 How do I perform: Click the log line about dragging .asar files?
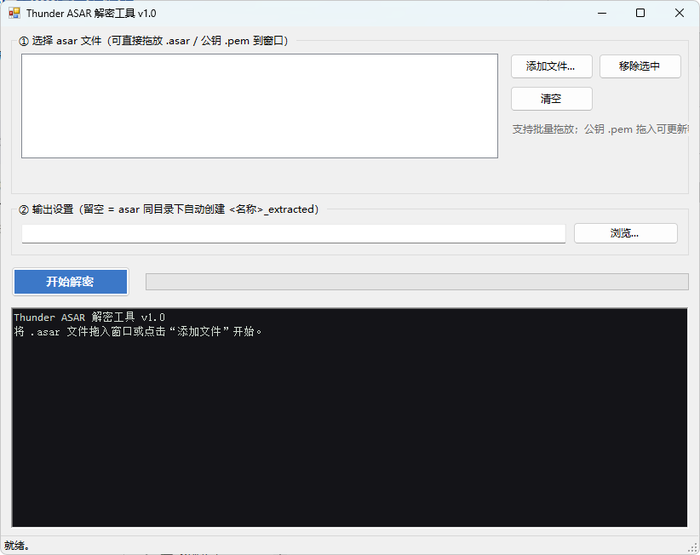(138, 332)
